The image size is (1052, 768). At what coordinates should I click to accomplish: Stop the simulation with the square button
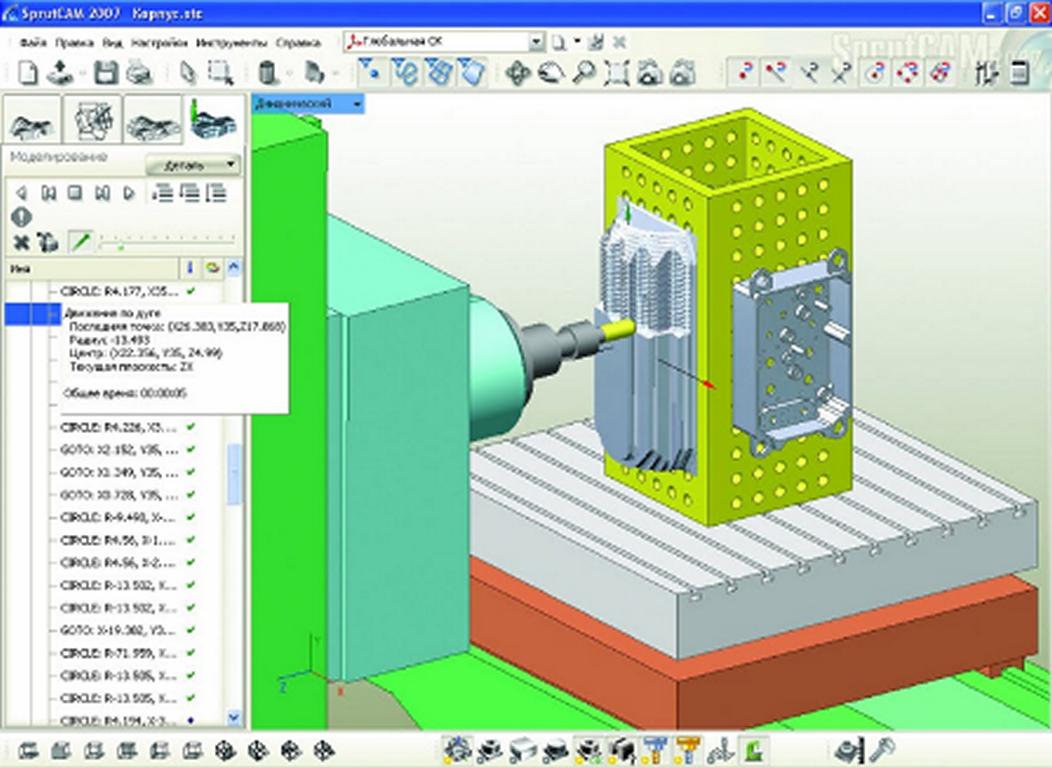tap(75, 193)
